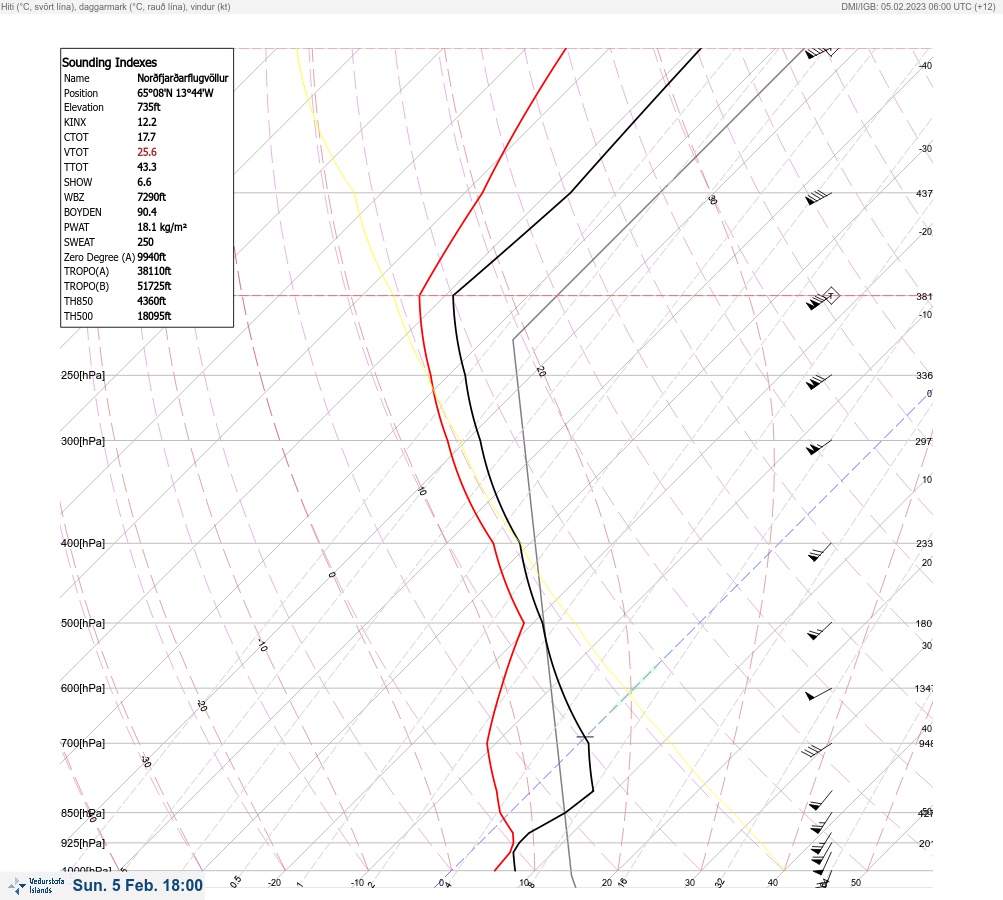Click the wind barb at 300 hPa level
The image size is (1003, 900).
[x=818, y=447]
